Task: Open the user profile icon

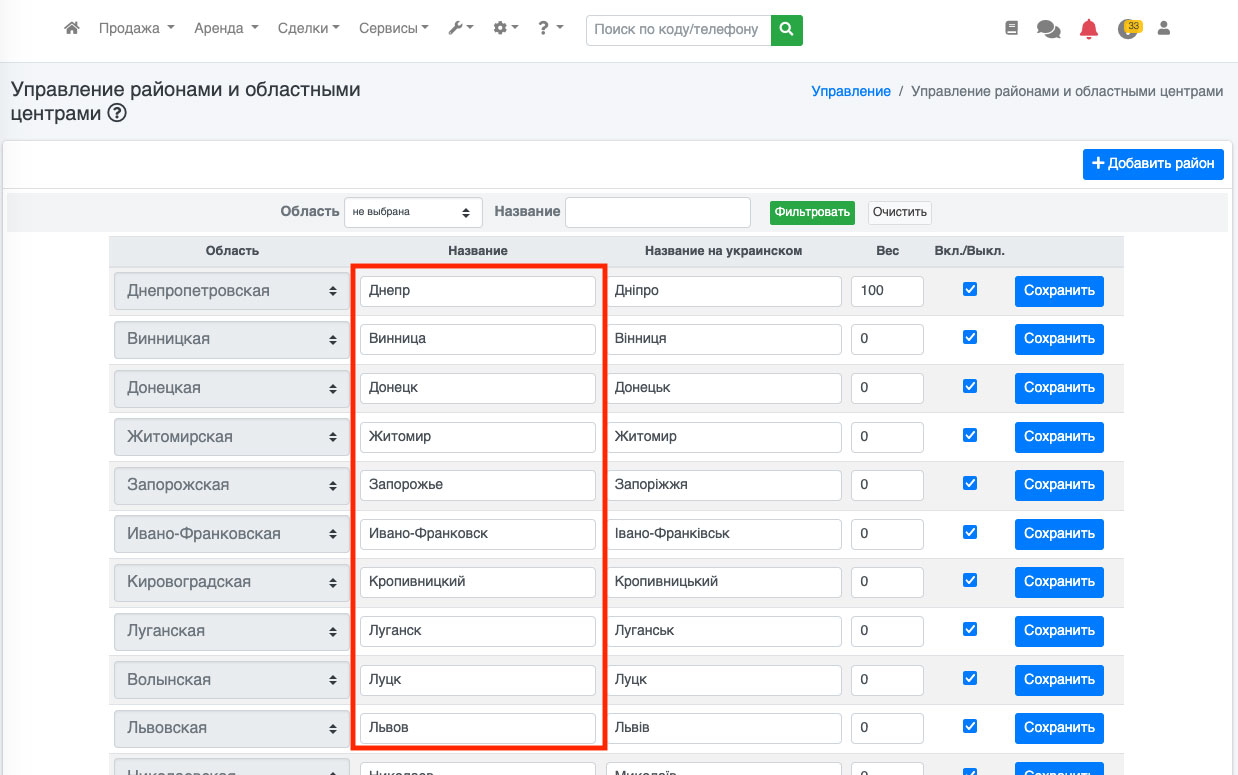Action: click(1163, 29)
